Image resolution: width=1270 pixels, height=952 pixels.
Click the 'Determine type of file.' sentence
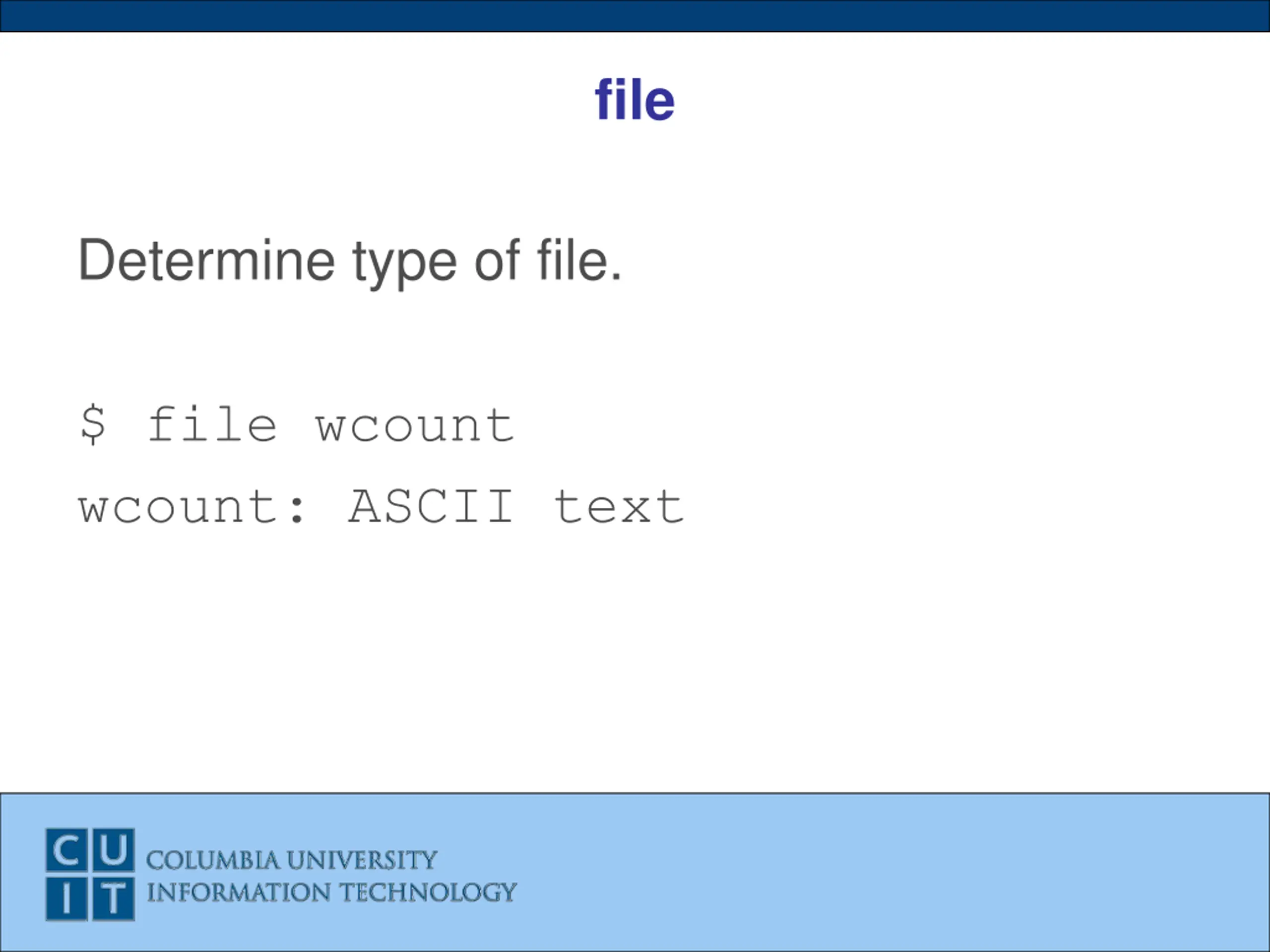pos(350,261)
